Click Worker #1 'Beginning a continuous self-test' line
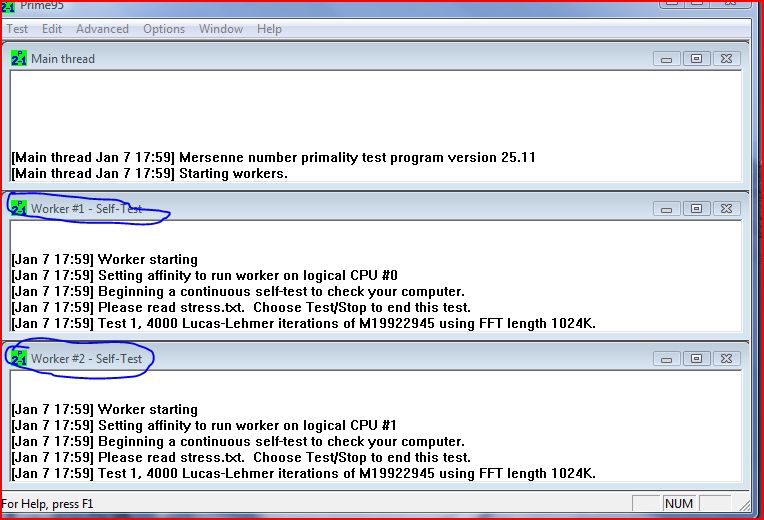 [x=238, y=291]
